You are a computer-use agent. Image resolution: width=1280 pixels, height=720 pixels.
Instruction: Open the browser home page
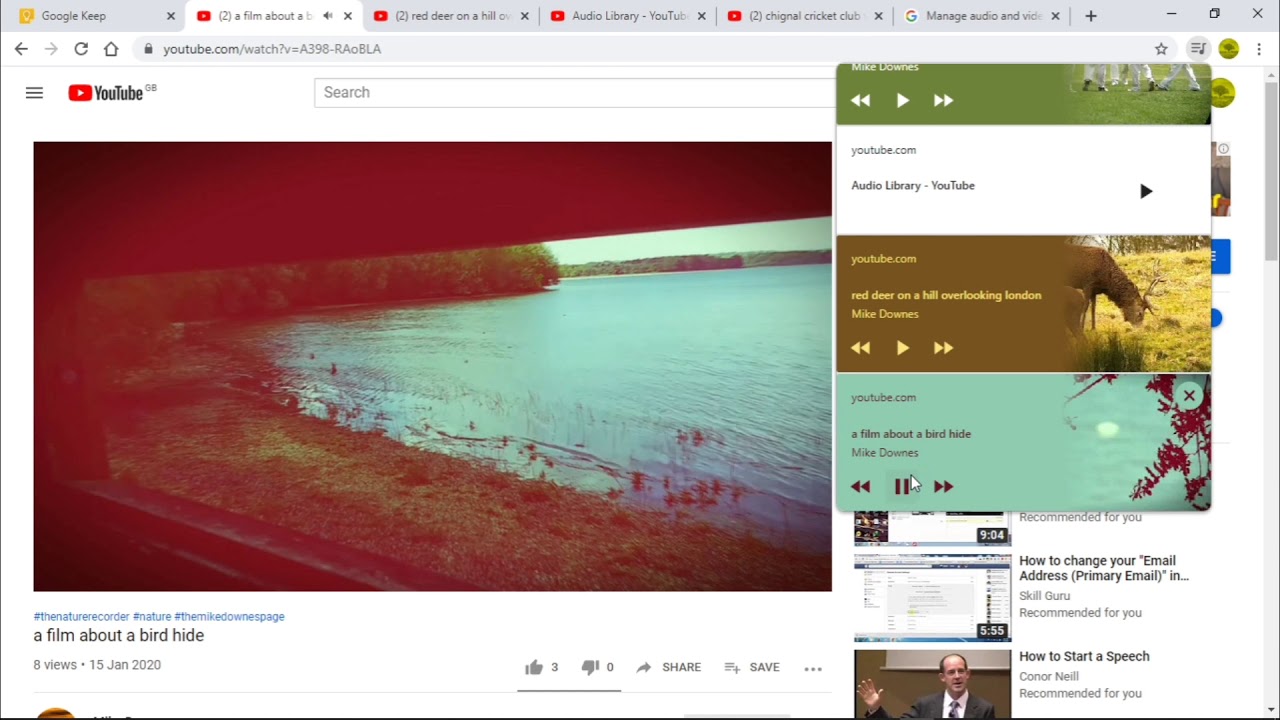[111, 49]
